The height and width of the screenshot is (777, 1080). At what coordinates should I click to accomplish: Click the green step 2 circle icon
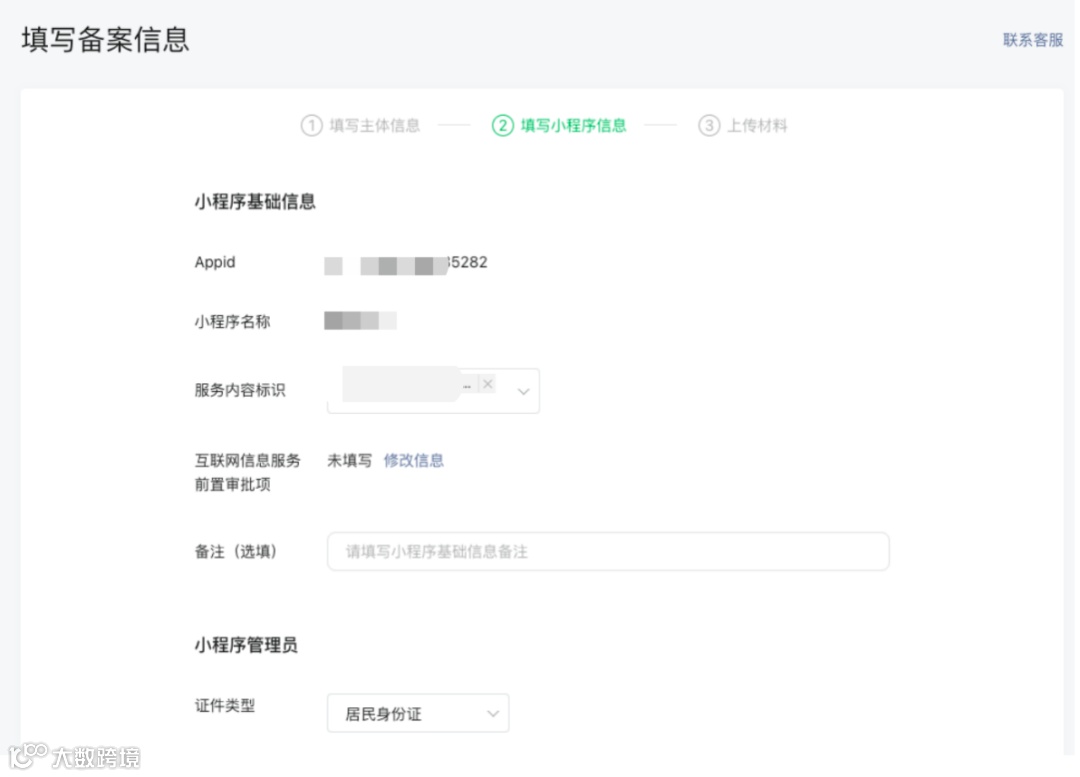click(x=502, y=126)
